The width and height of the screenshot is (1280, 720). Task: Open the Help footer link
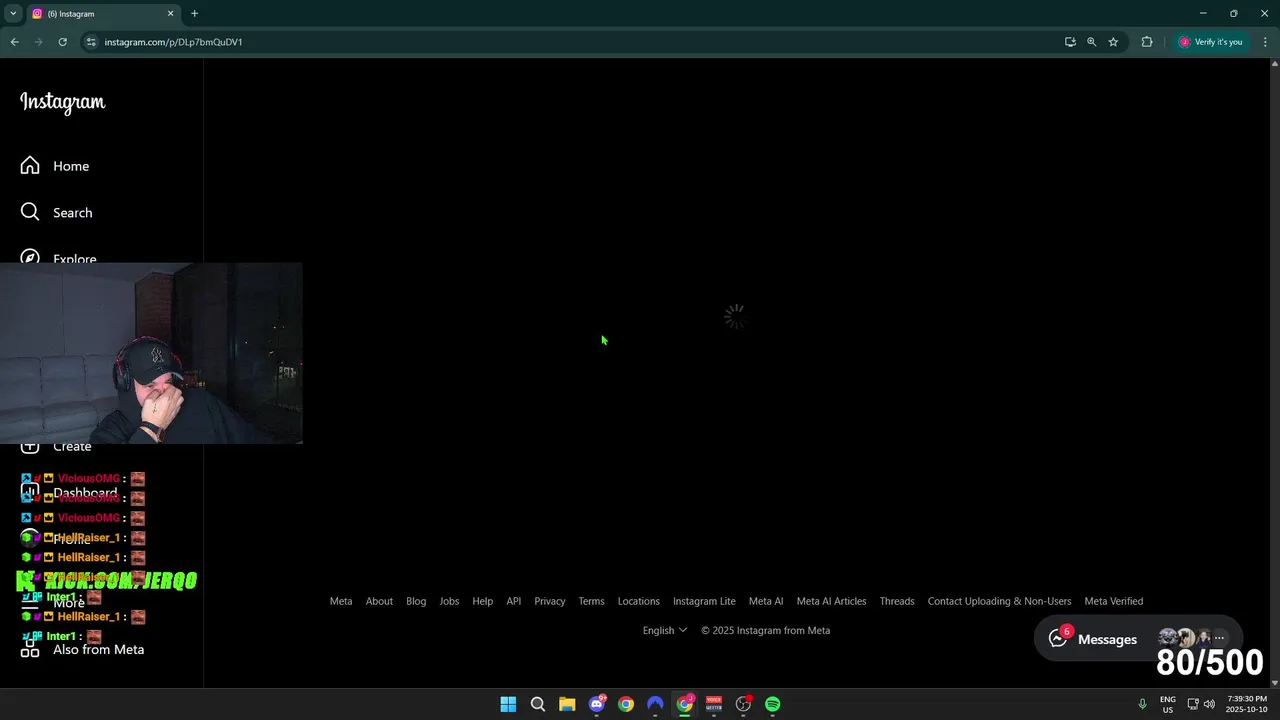point(483,601)
